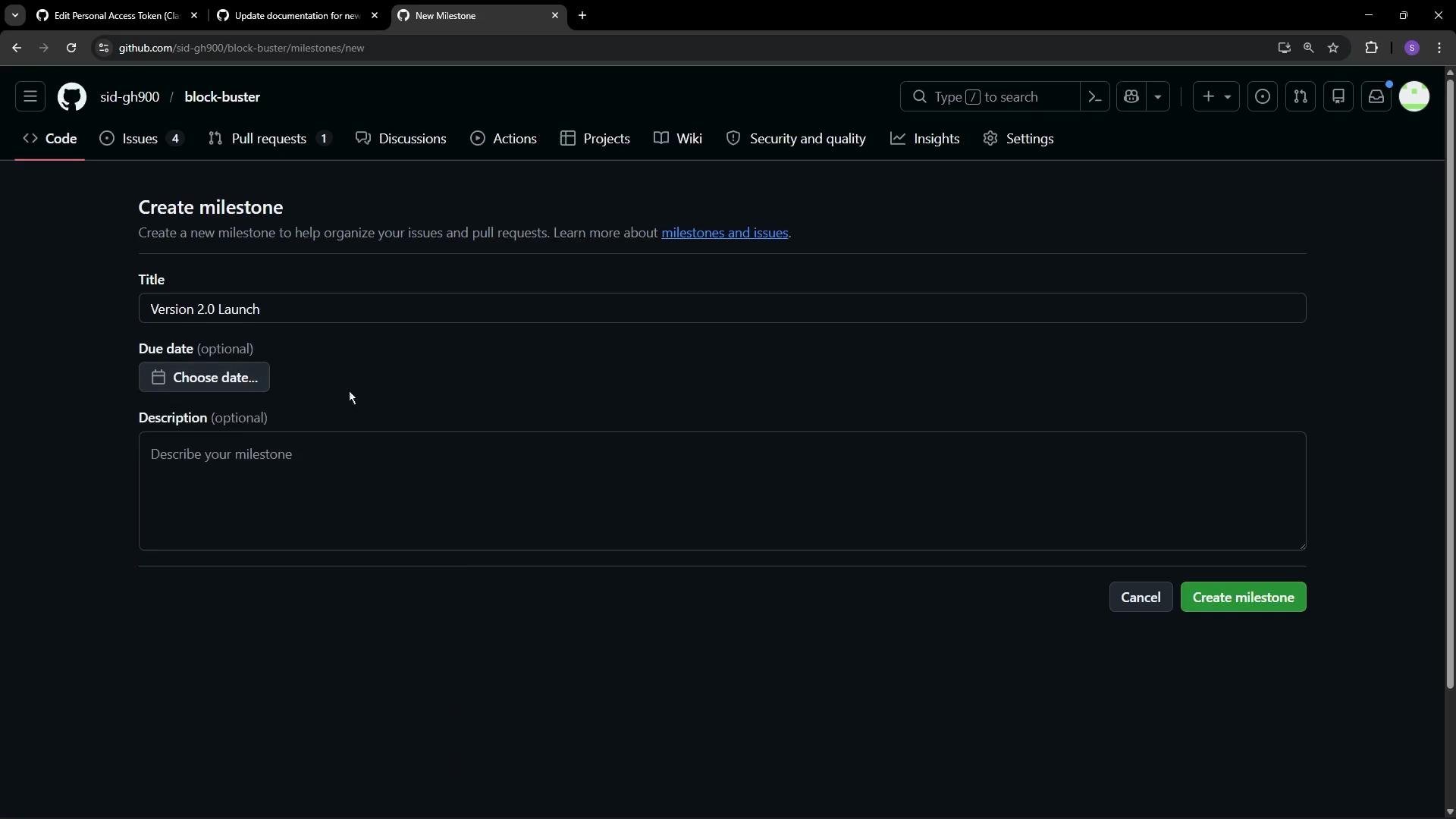The width and height of the screenshot is (1456, 819).
Task: Open the Create new plus dropdown
Action: 1216,97
